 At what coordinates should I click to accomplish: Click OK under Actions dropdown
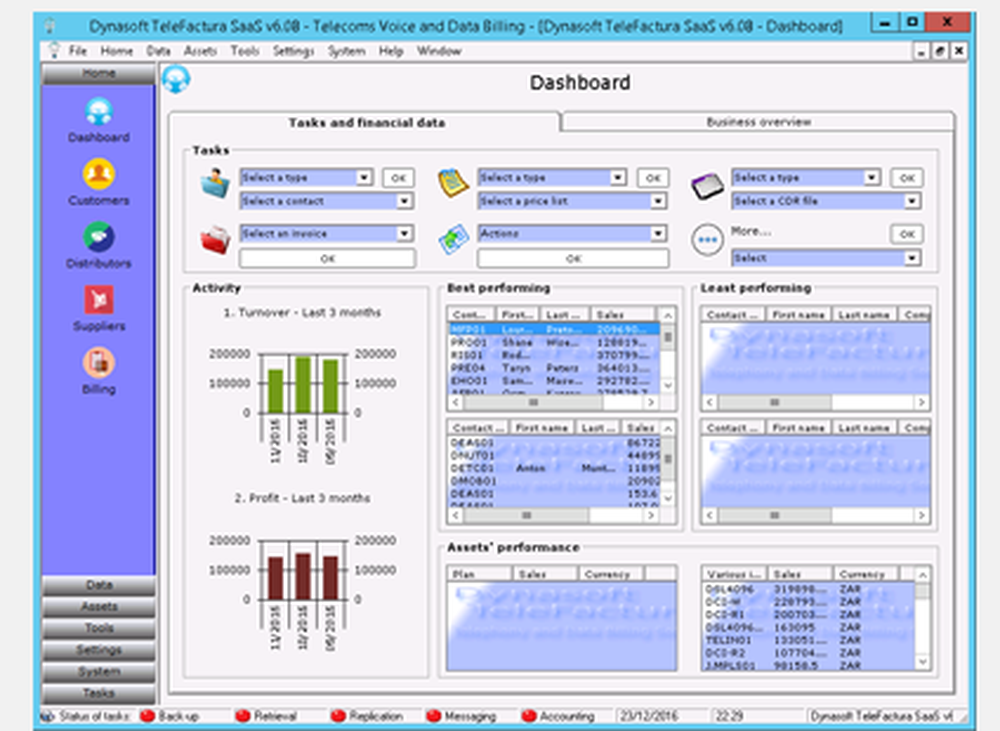tap(573, 258)
